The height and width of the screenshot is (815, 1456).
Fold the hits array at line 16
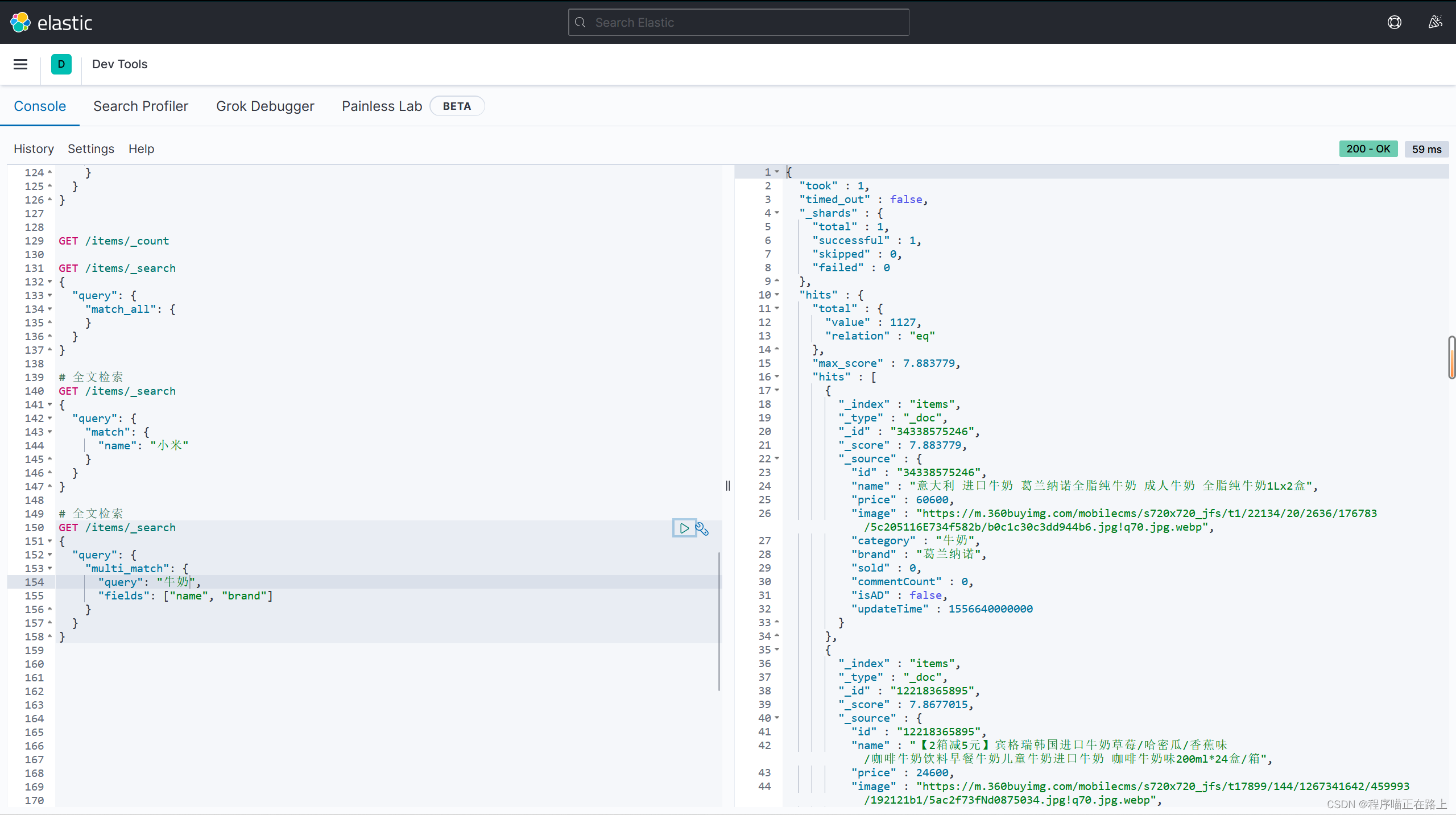[x=777, y=377]
